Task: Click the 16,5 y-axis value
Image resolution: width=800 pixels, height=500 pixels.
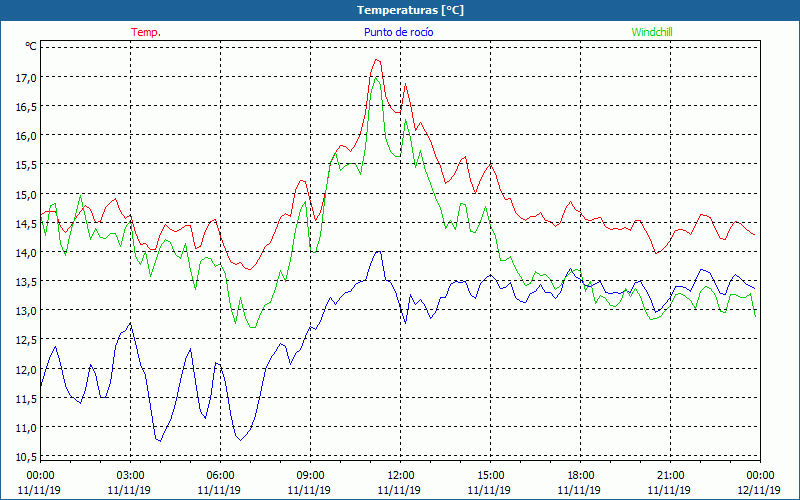Action: [x=27, y=107]
